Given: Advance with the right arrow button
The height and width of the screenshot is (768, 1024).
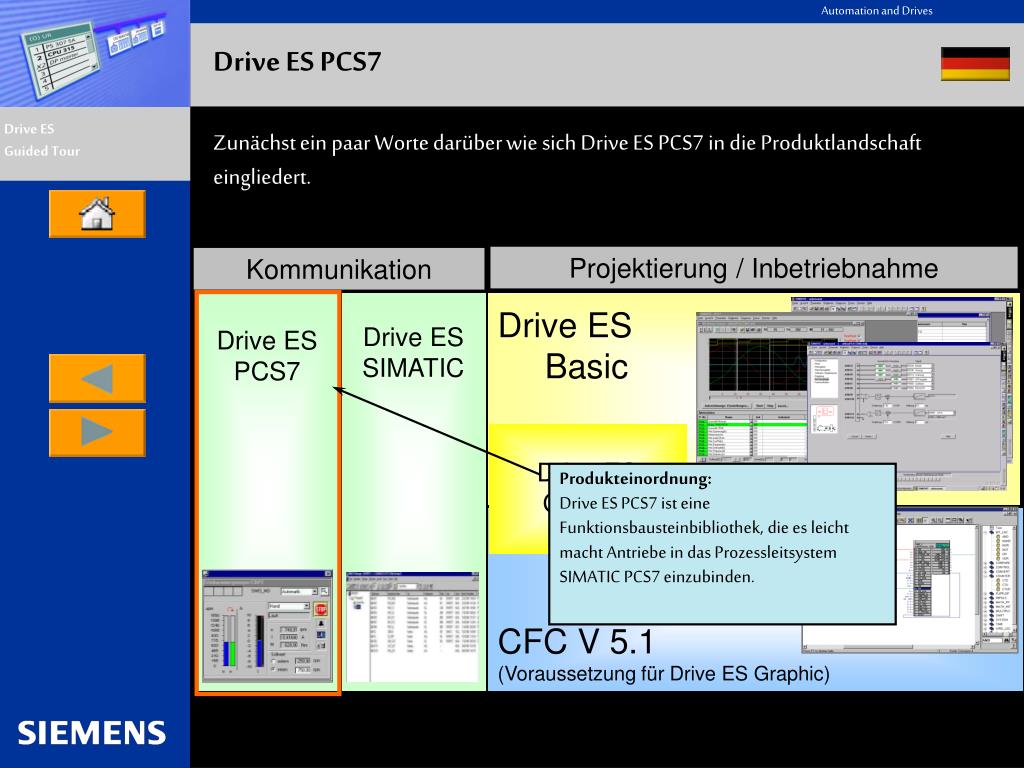Looking at the screenshot, I should [97, 432].
